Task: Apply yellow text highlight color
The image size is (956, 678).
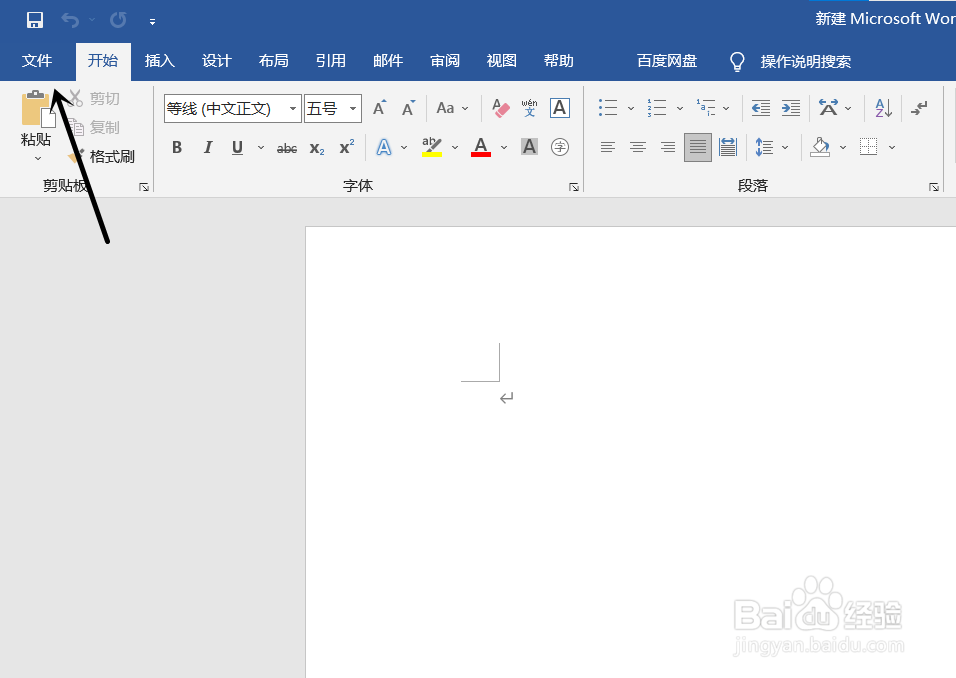Action: (432, 147)
